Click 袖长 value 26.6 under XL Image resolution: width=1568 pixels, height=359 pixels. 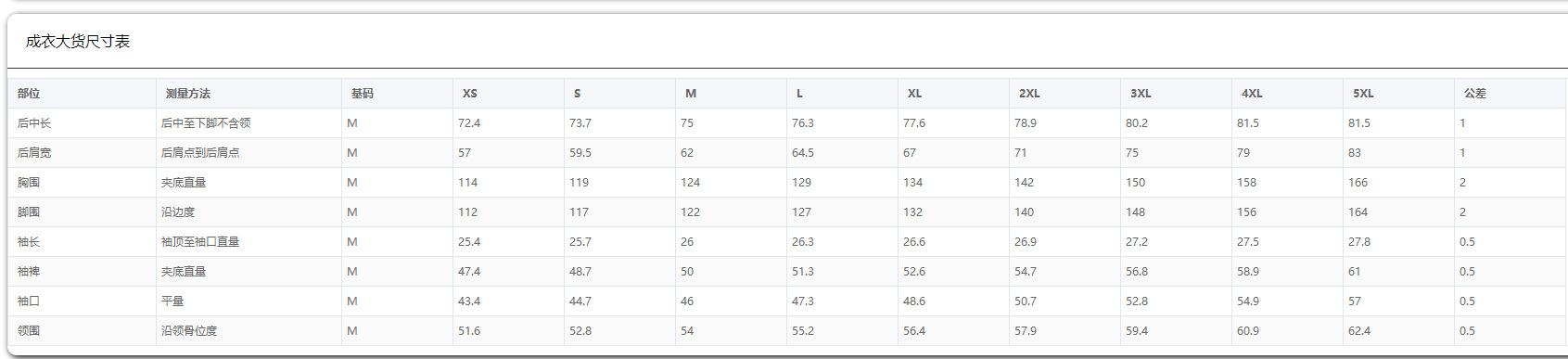(914, 242)
